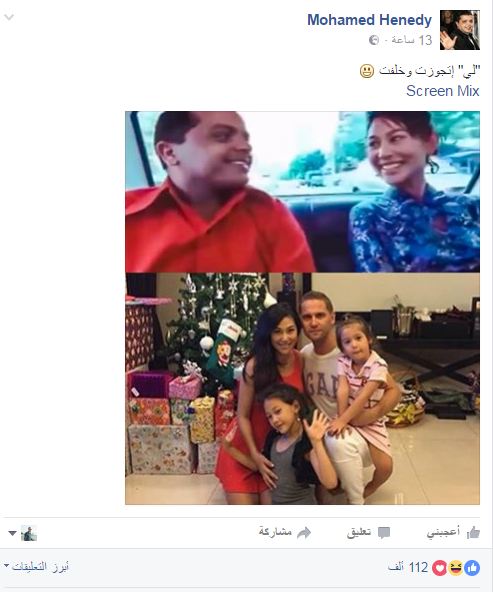The width and height of the screenshot is (493, 592).
Task: Click the thumbs-up like icon
Action: click(473, 532)
